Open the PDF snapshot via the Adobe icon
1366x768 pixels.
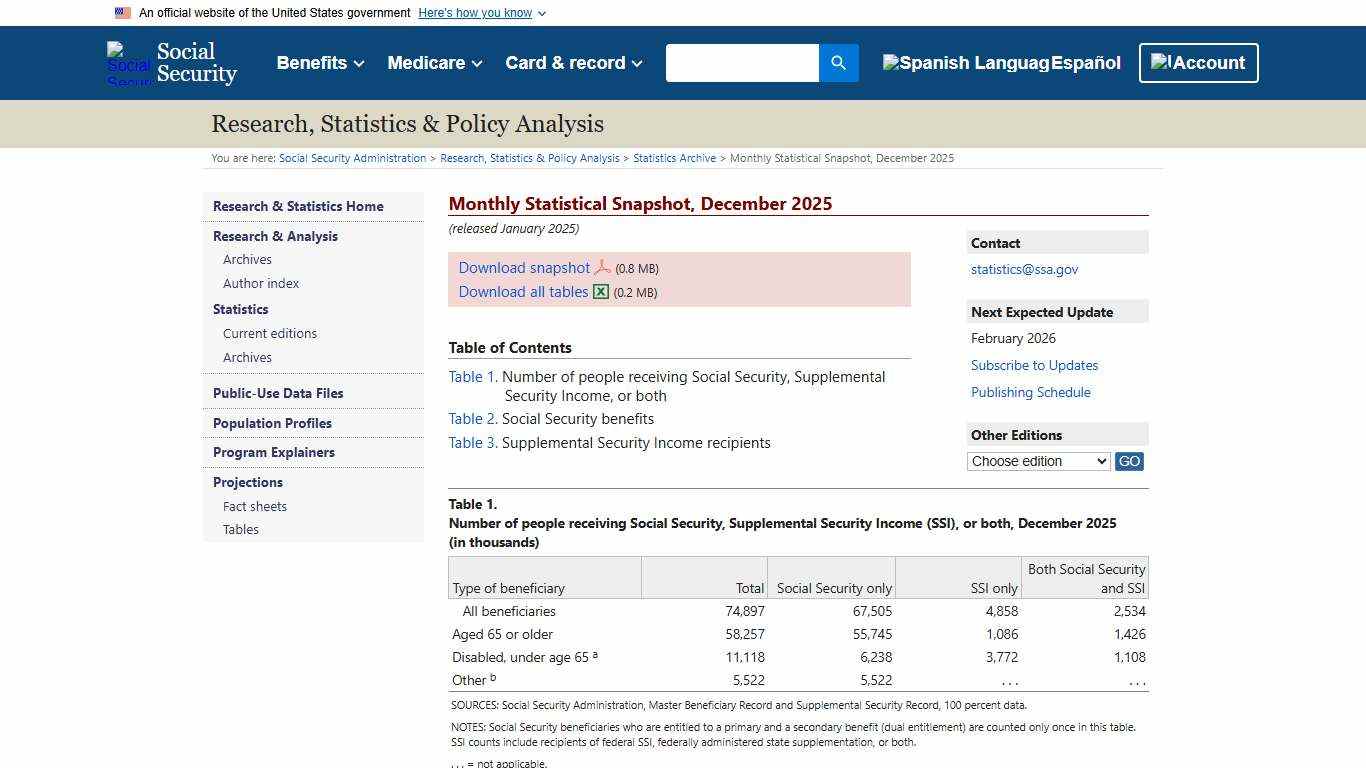tap(602, 267)
